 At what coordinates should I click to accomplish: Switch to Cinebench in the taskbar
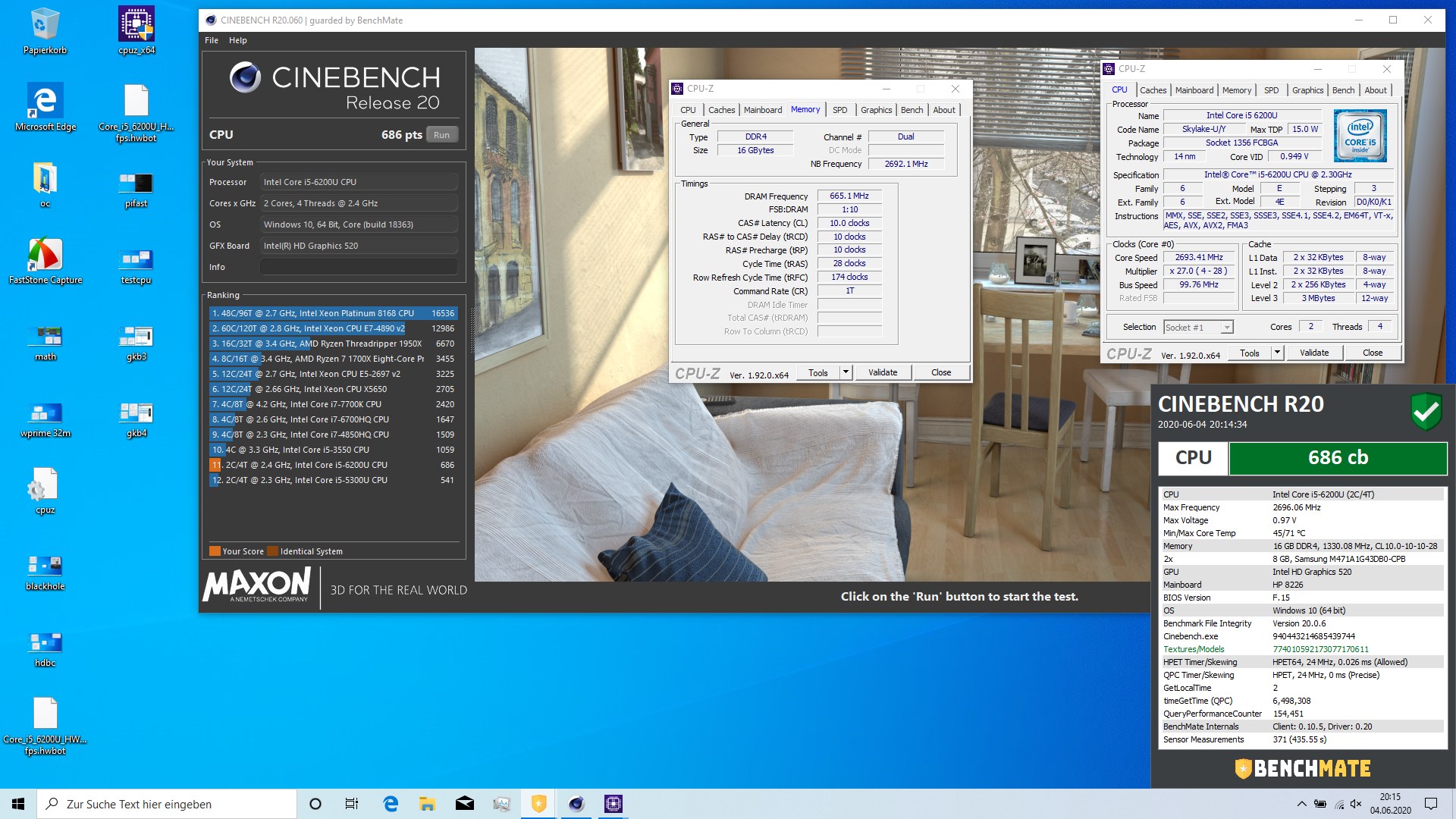(576, 804)
